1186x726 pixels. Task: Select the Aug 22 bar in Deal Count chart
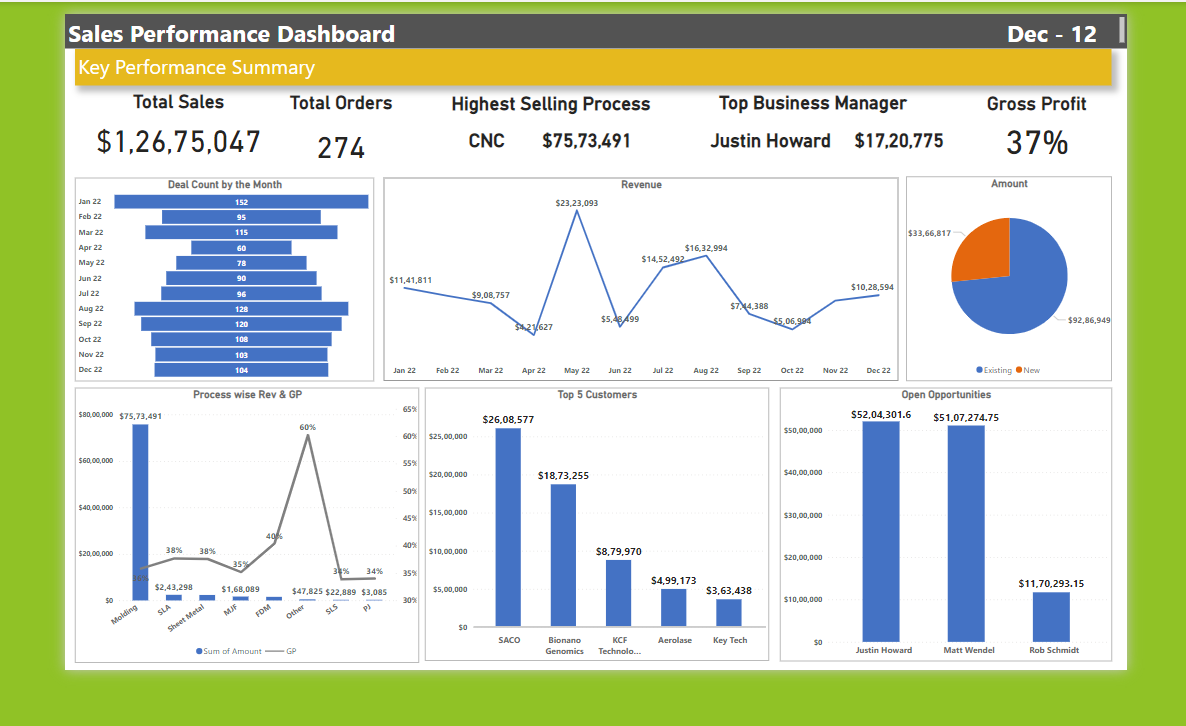pos(241,309)
